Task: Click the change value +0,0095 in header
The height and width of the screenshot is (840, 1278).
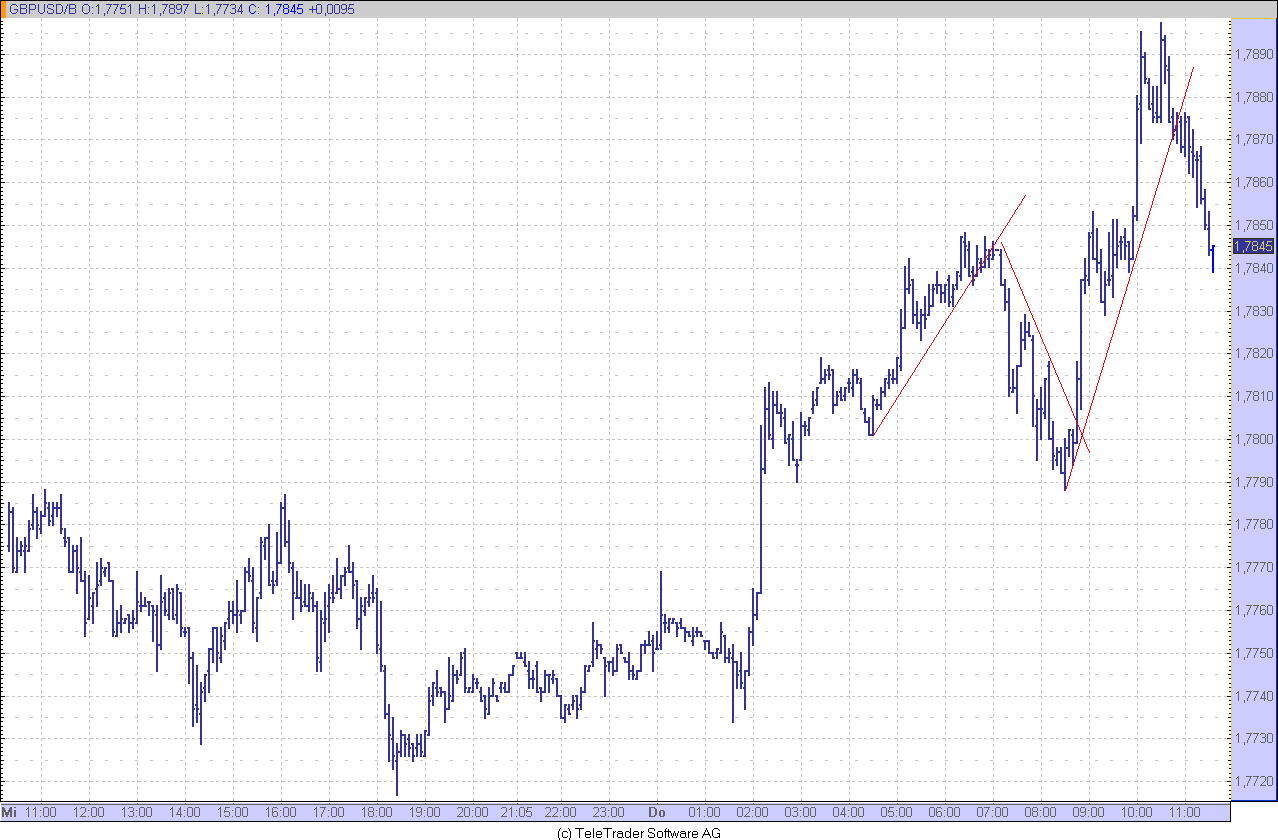Action: [331, 9]
